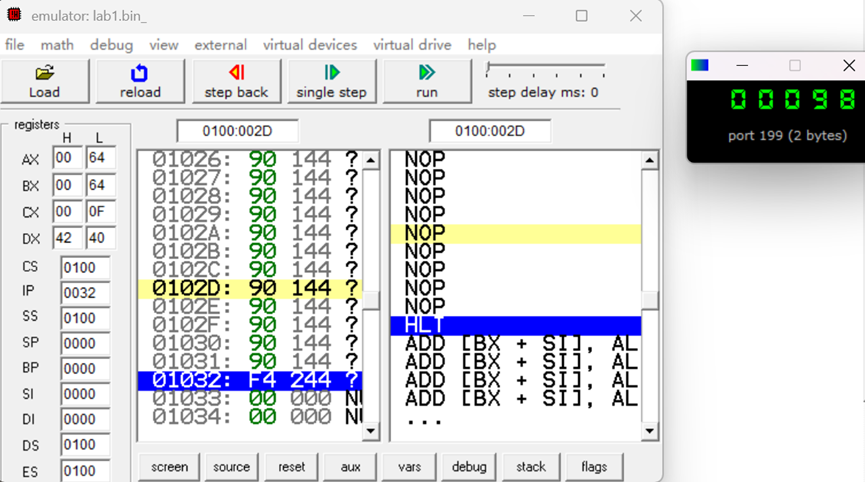The image size is (865, 482).
Task: Click the CX low byte field 0F
Action: click(100, 212)
